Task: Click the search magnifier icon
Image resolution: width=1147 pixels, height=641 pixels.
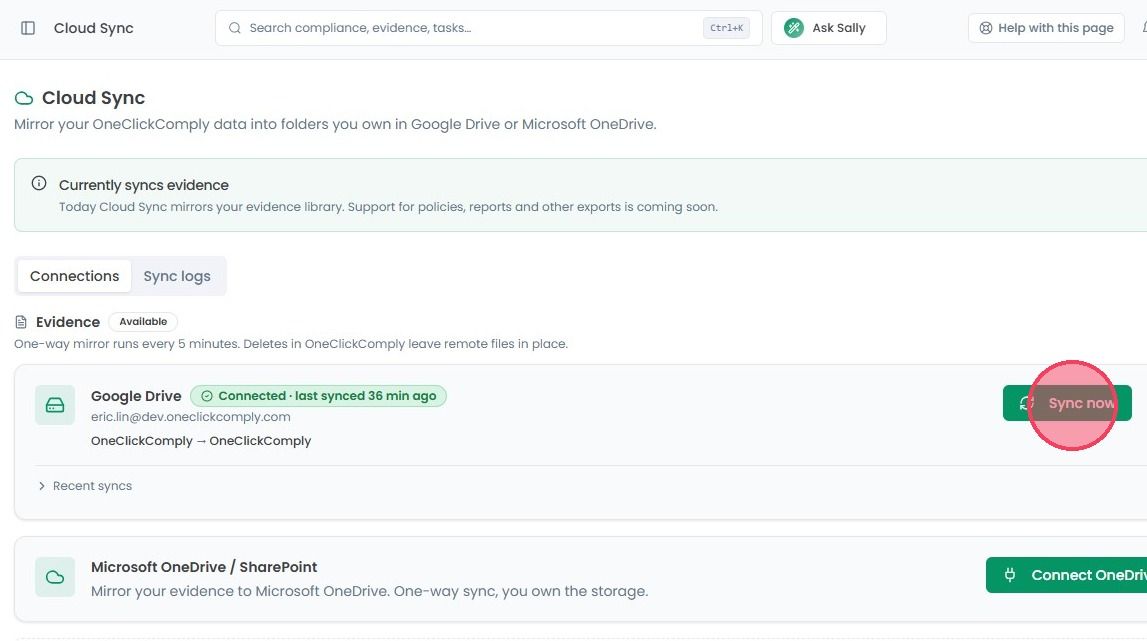Action: (234, 28)
